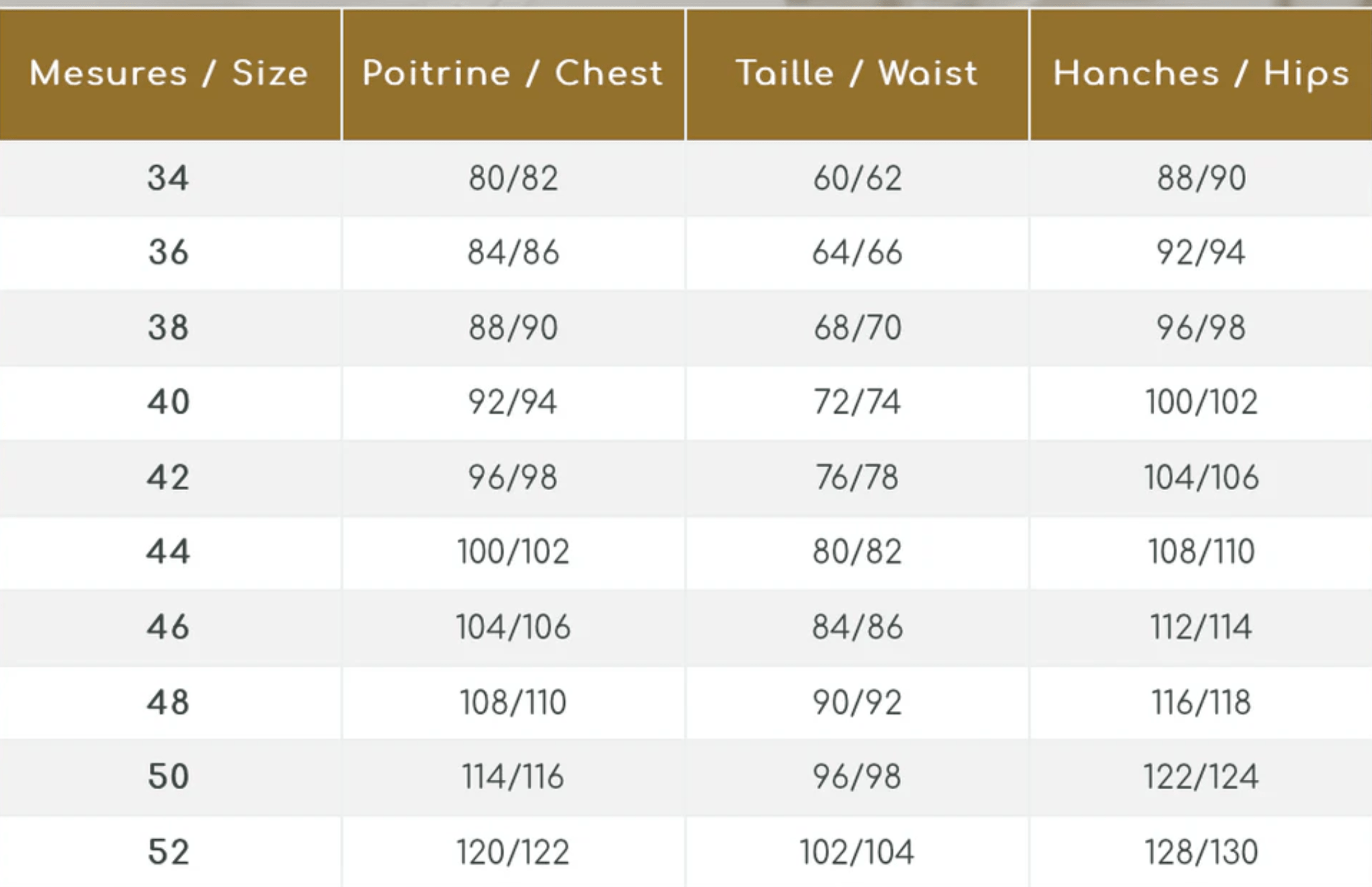Select size 44 row label
Viewport: 1372px width, 887px height.
pyautogui.click(x=169, y=552)
